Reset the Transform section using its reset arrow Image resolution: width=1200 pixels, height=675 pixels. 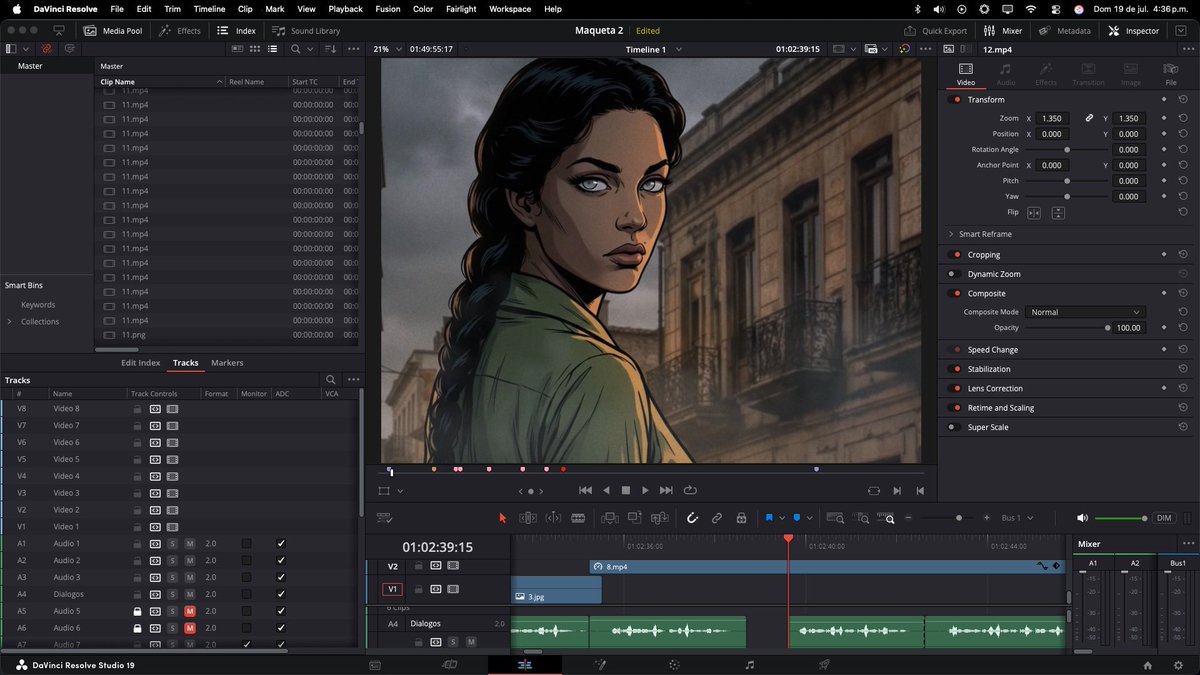tap(1183, 100)
